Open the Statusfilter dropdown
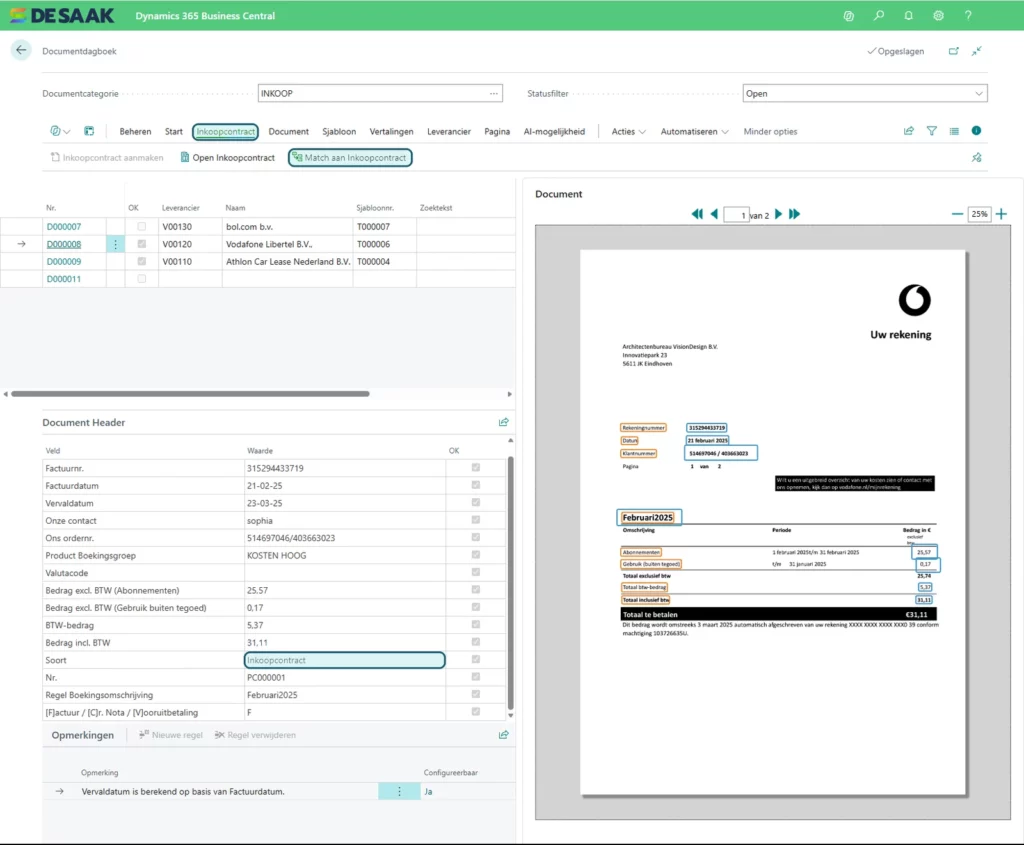Screen dimensions: 1024x845 coord(978,93)
